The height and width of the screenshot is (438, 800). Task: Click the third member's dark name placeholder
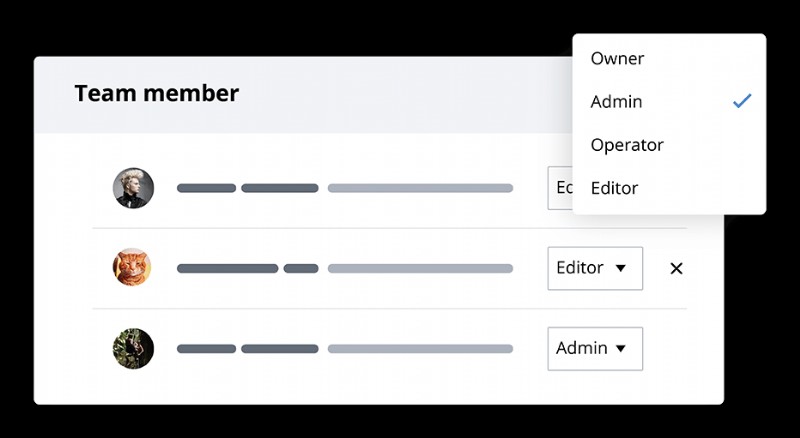(247, 348)
